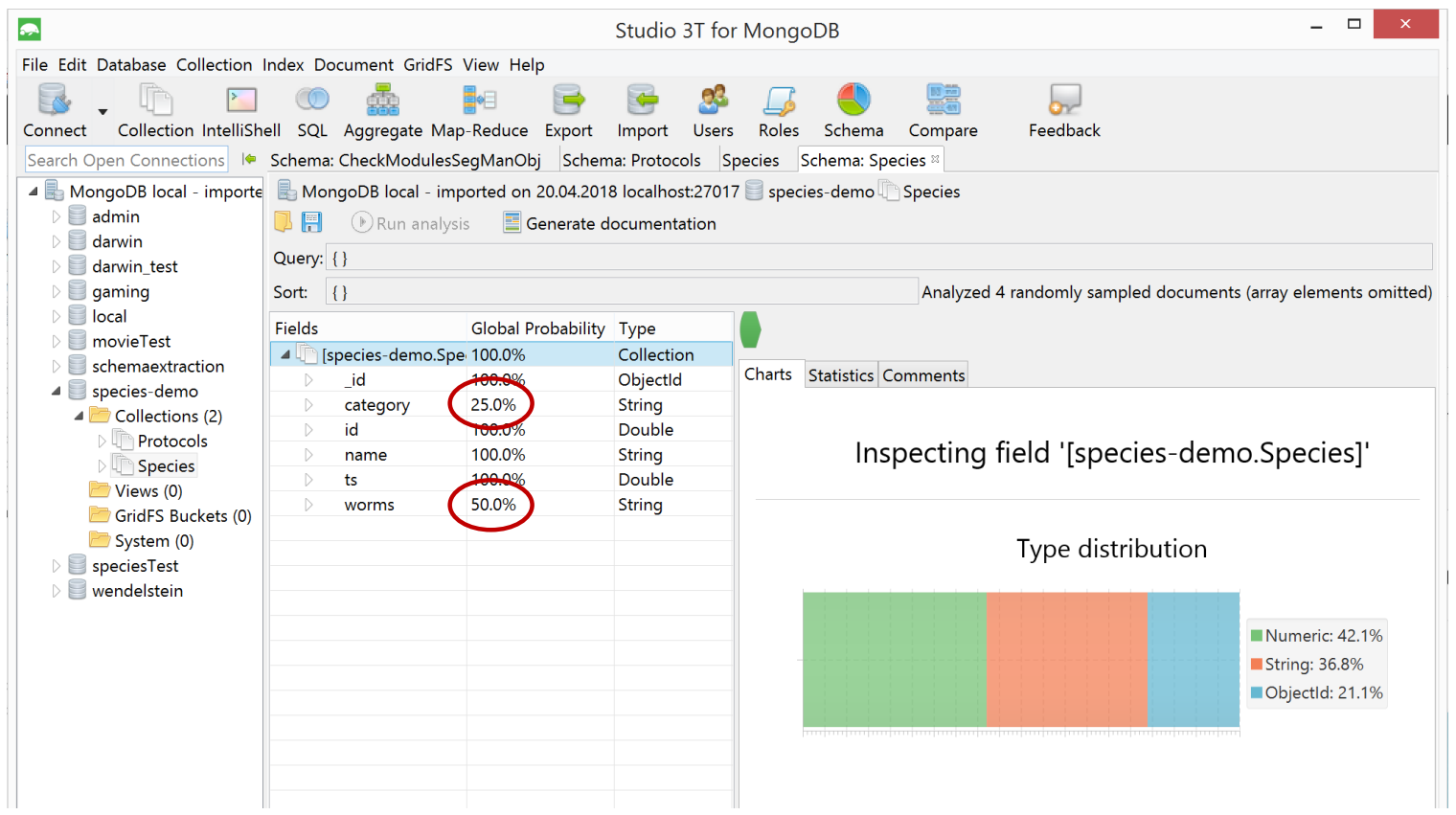Open the Database menu
Screen dimensions: 1456x815
131,65
